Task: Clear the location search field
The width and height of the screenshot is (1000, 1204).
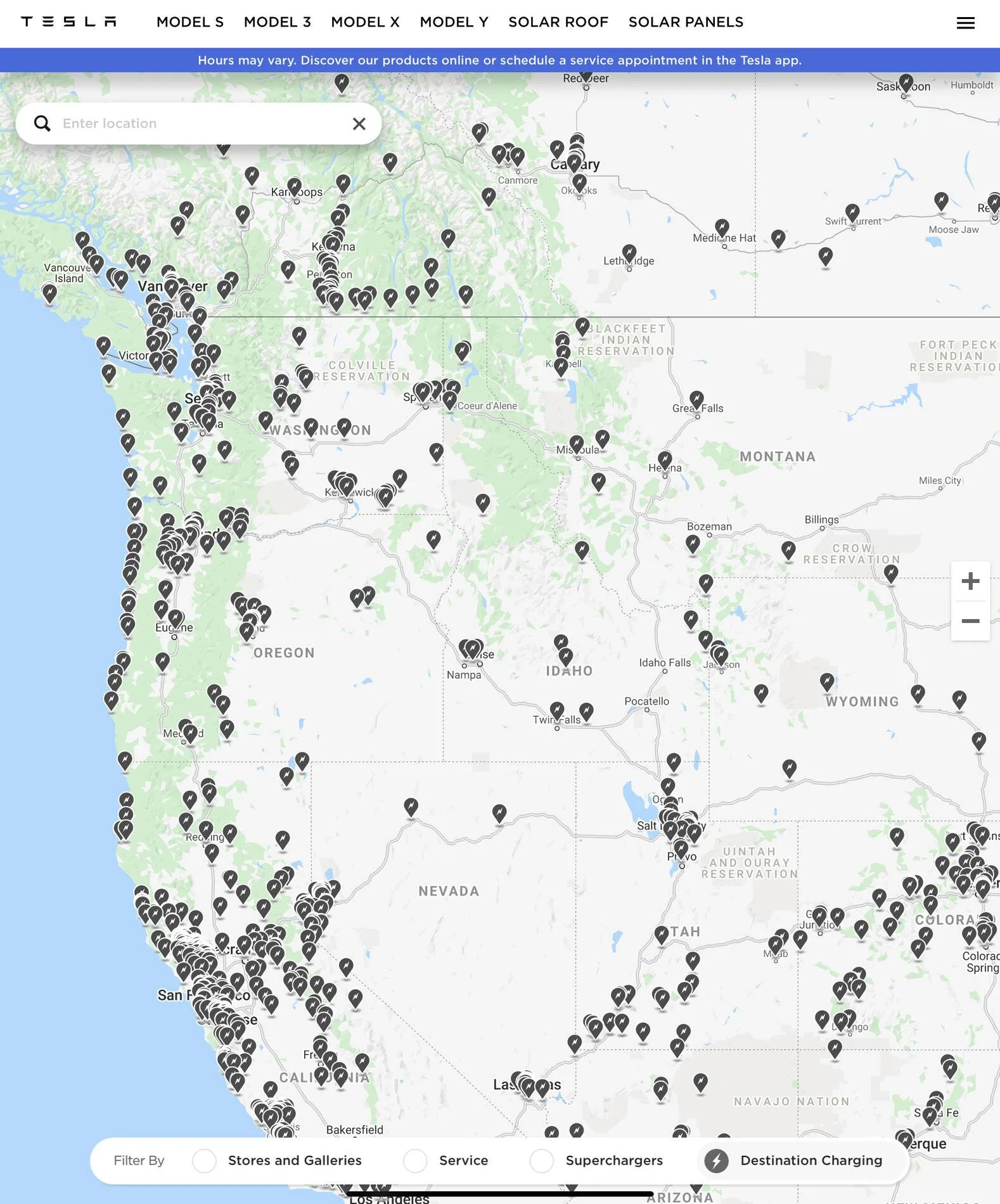Action: pos(359,124)
